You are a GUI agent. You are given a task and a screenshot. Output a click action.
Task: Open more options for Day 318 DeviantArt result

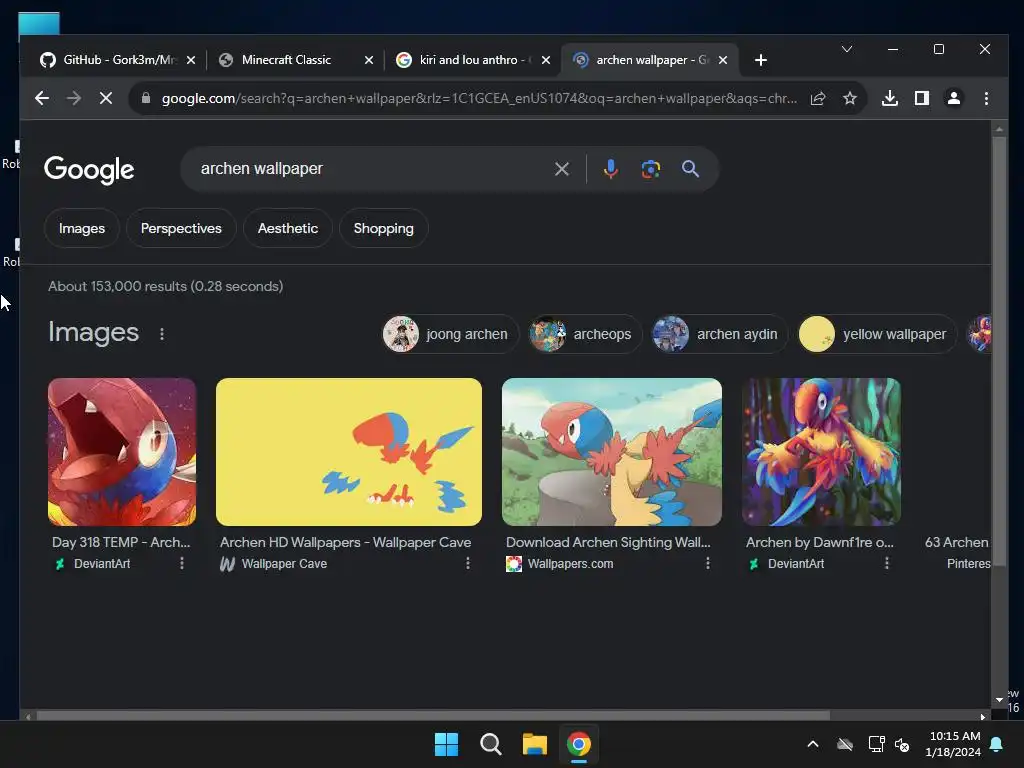tap(182, 563)
